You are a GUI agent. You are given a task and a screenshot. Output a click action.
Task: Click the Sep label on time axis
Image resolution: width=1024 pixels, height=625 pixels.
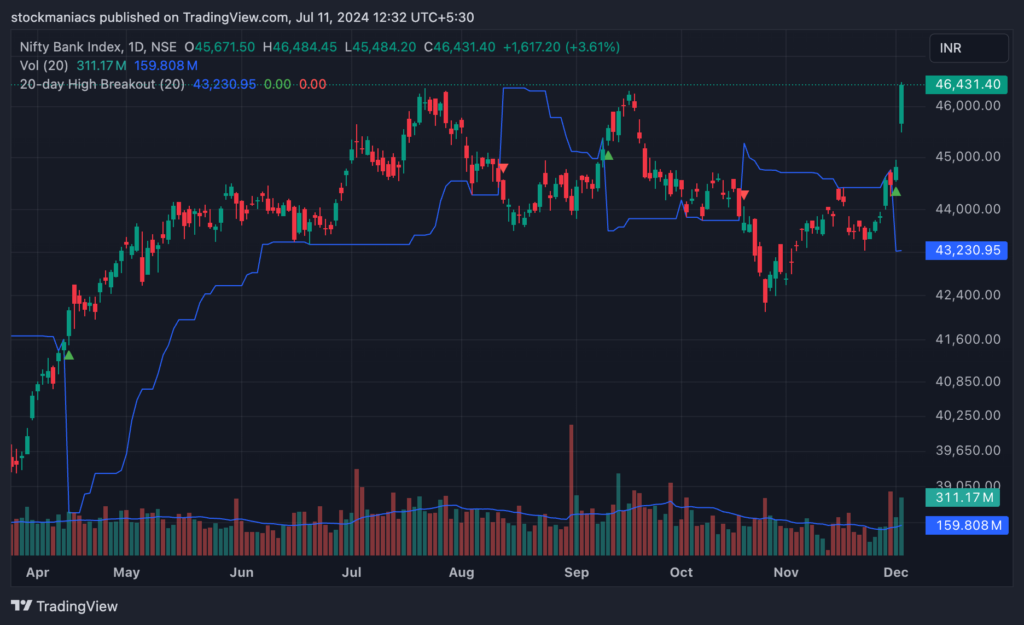[x=576, y=572]
